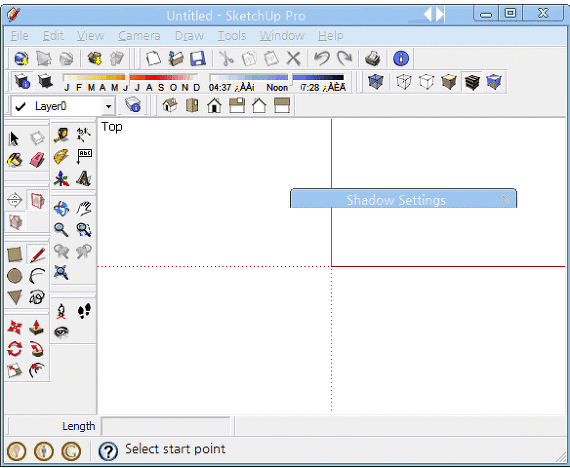
Task: Choose the pink Eraser tool
Action: 37,160
